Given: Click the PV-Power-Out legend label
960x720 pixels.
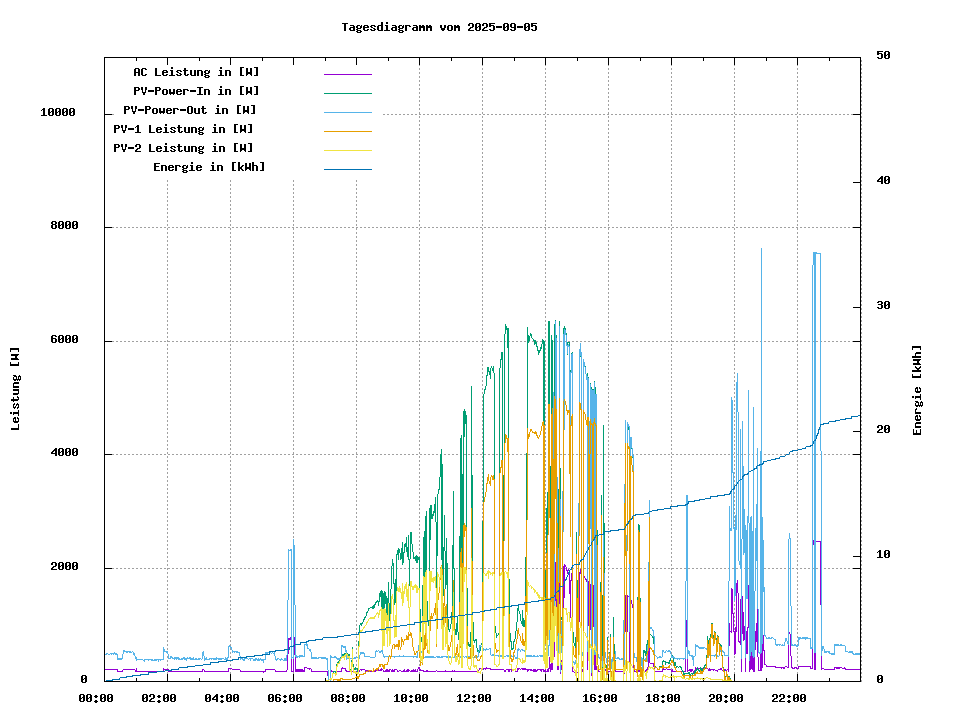Looking at the screenshot, I should pos(189,110).
